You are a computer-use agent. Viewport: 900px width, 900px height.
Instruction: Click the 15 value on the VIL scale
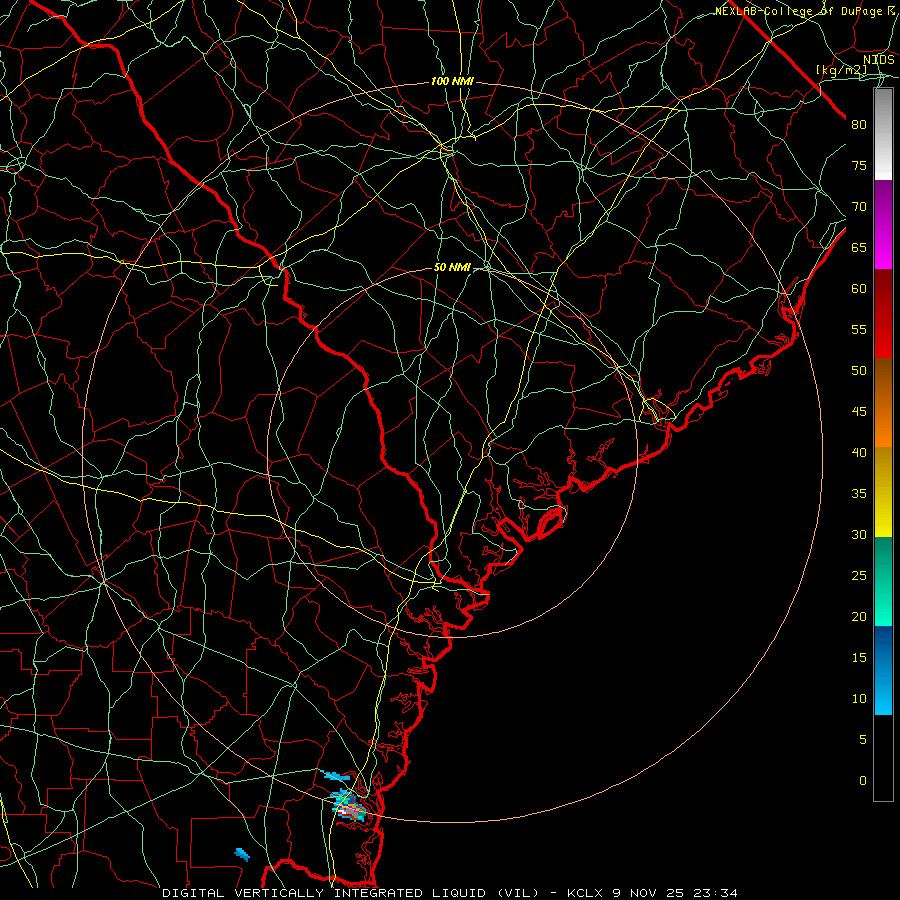click(x=859, y=657)
